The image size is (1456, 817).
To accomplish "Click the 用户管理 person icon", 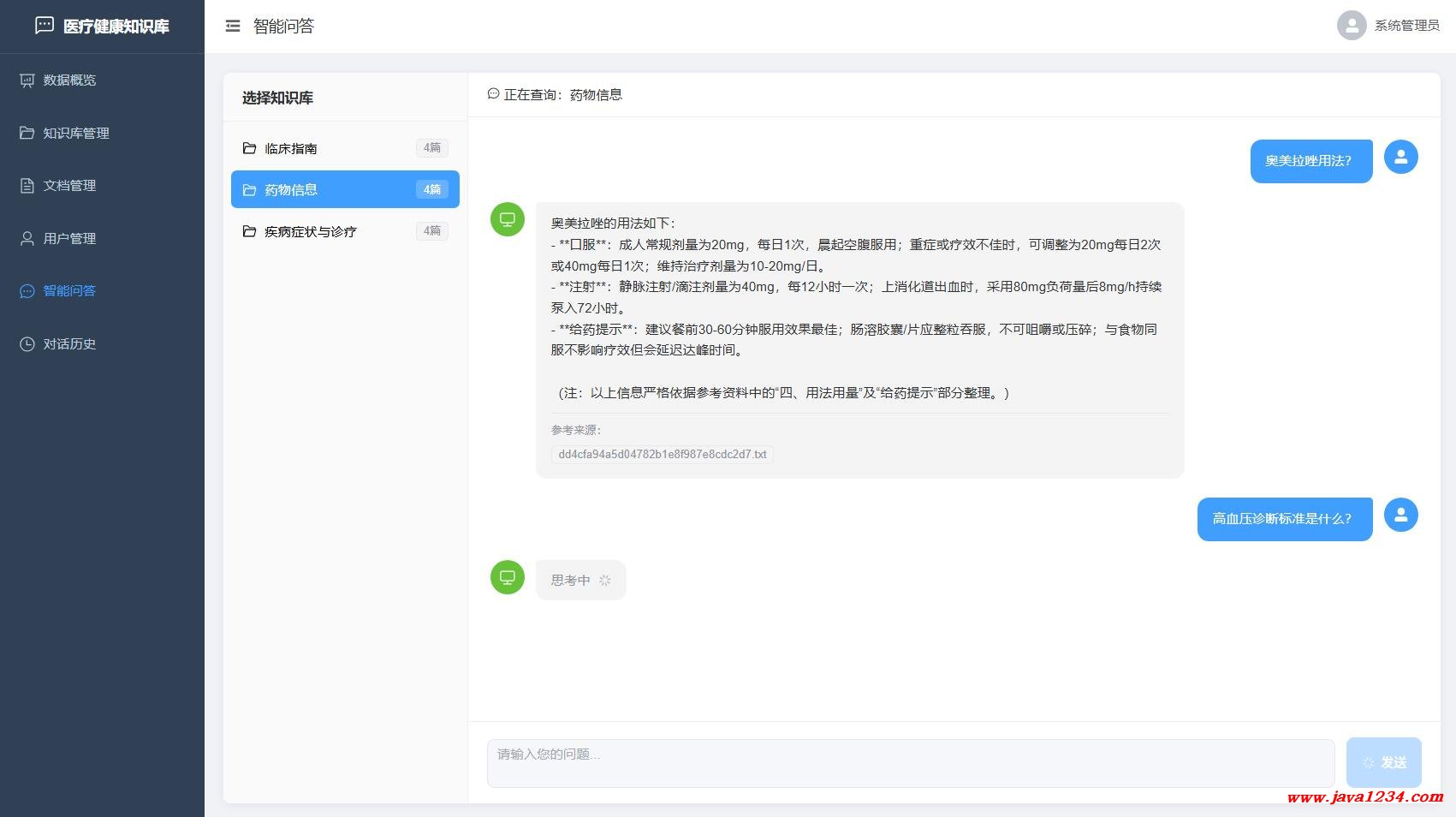I will pos(27,239).
